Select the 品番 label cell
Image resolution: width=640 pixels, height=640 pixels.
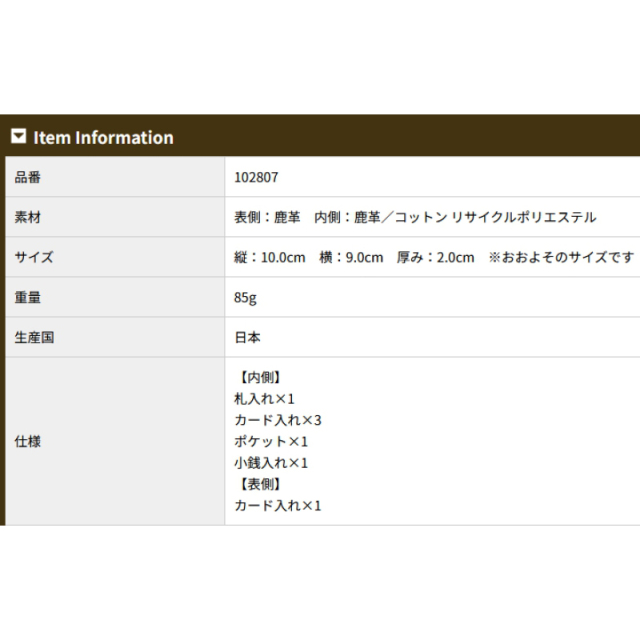115,177
